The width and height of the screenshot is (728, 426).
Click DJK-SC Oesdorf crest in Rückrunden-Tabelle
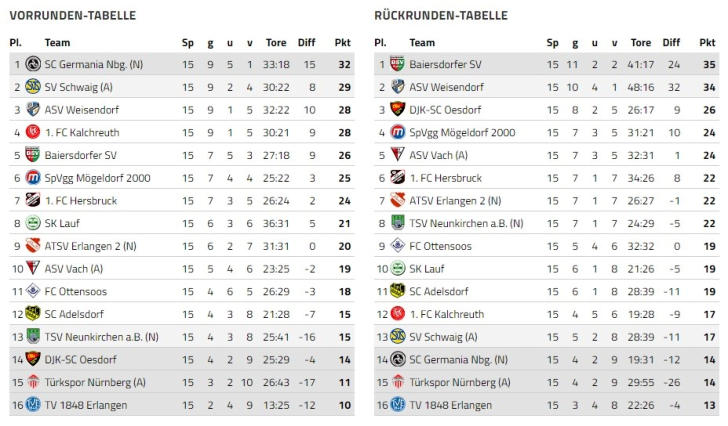tap(398, 109)
